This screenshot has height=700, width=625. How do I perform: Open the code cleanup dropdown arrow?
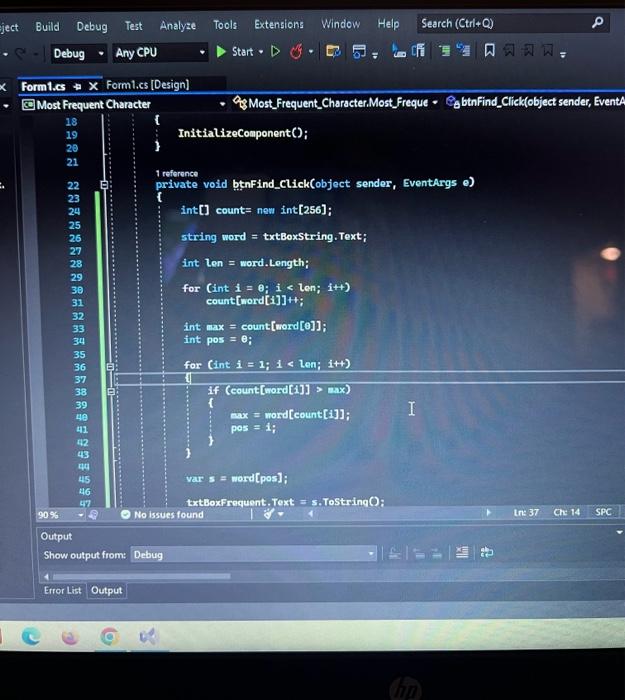pyautogui.click(x=281, y=514)
